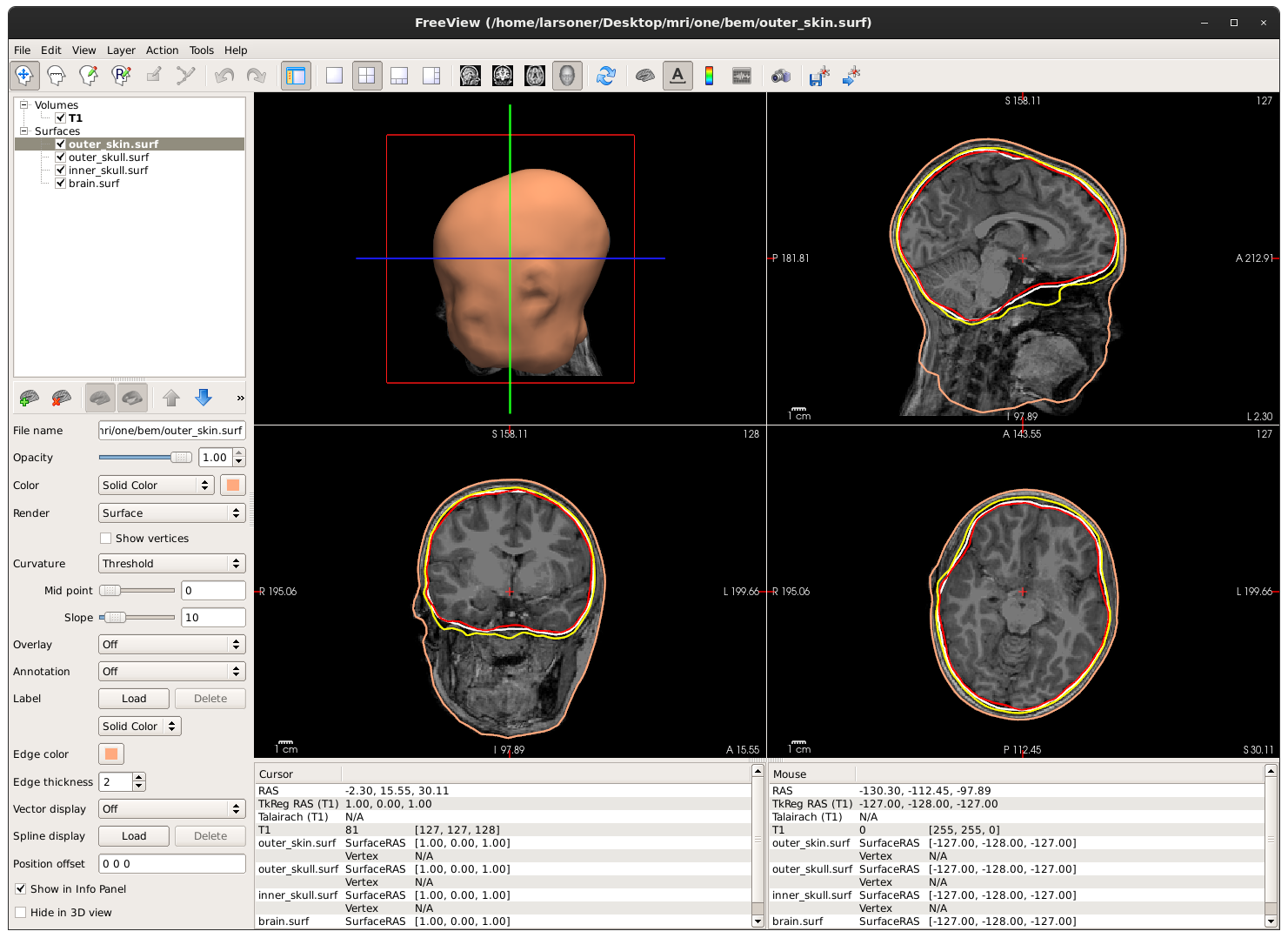Image resolution: width=1288 pixels, height=938 pixels.
Task: Open the Layer menu
Action: click(121, 50)
